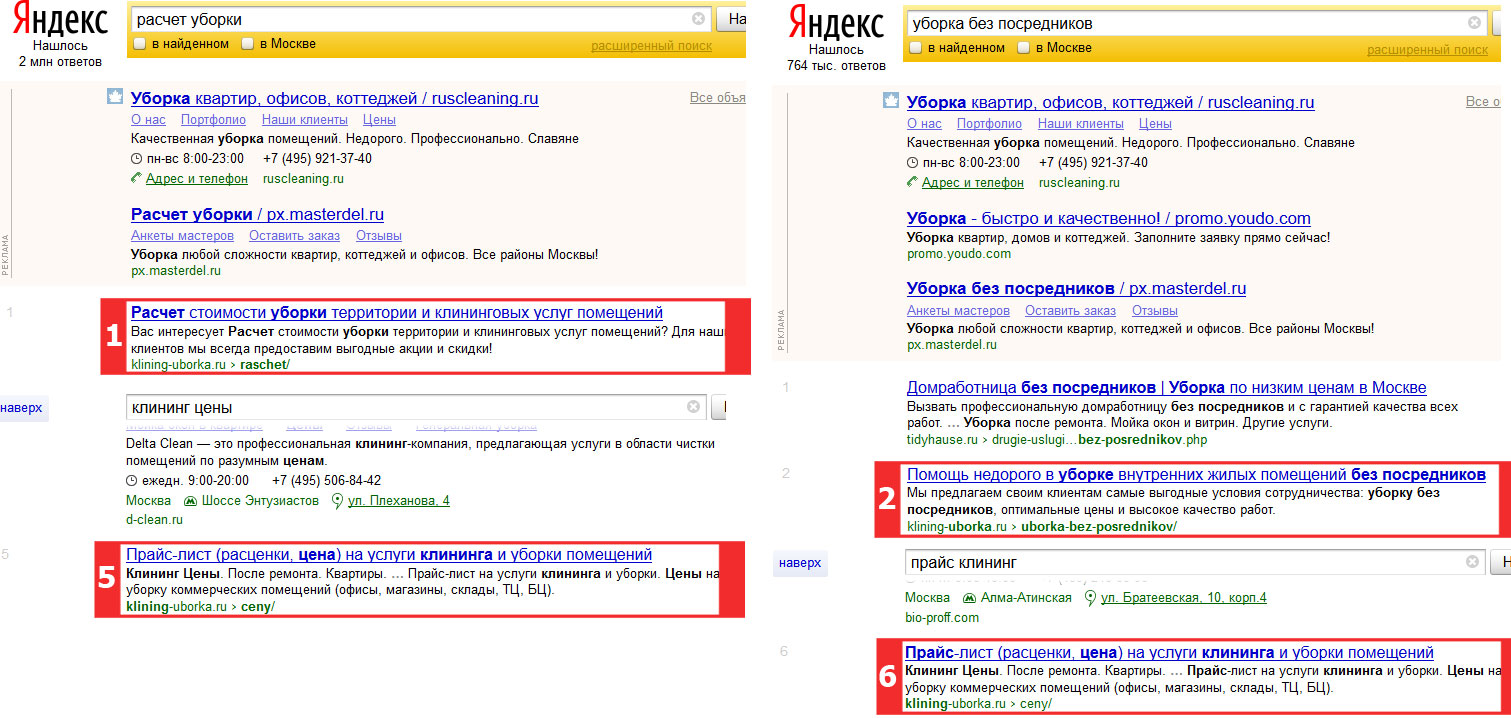The image size is (1511, 718).
Task: Click map pin beside ул. Плеханова, 4
Action: tap(337, 501)
